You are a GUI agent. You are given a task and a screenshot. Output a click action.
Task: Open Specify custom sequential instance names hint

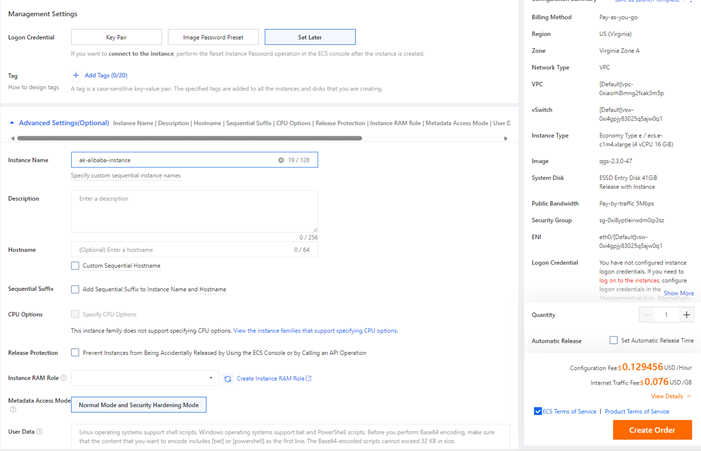pos(126,175)
